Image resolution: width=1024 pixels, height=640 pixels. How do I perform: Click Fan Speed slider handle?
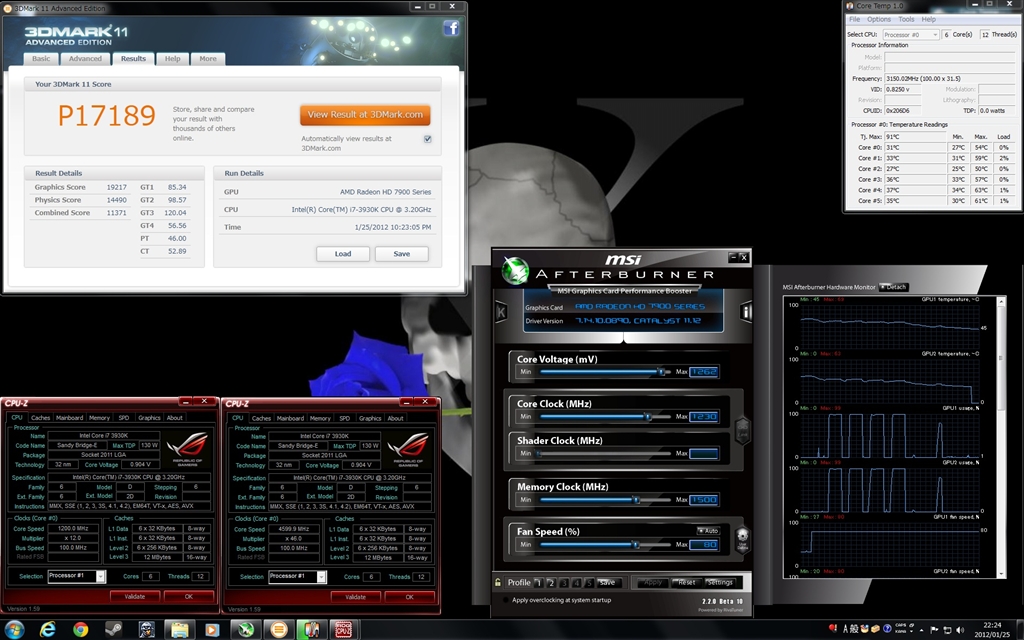pyautogui.click(x=634, y=545)
